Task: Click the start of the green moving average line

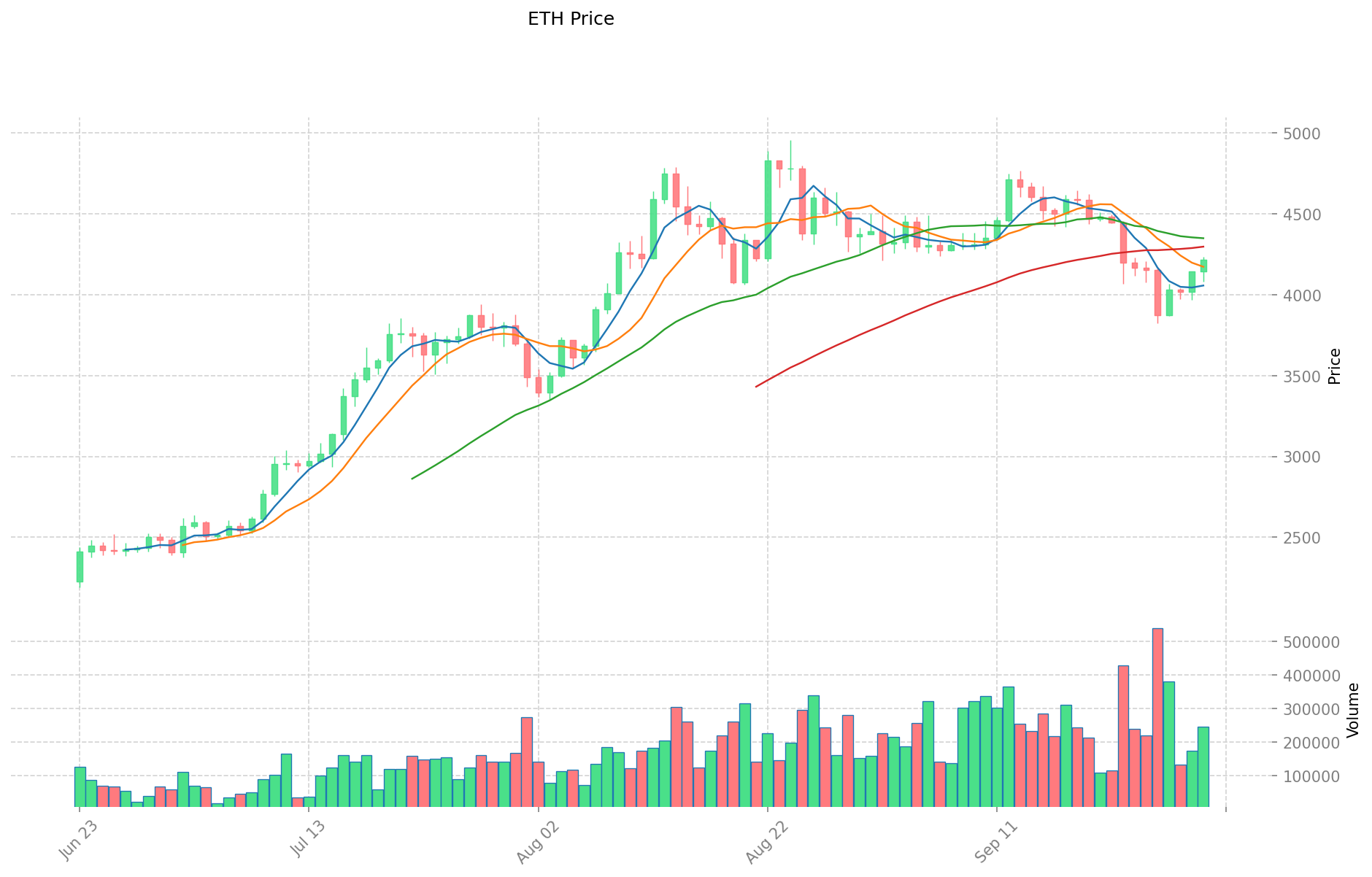Action: [x=413, y=479]
